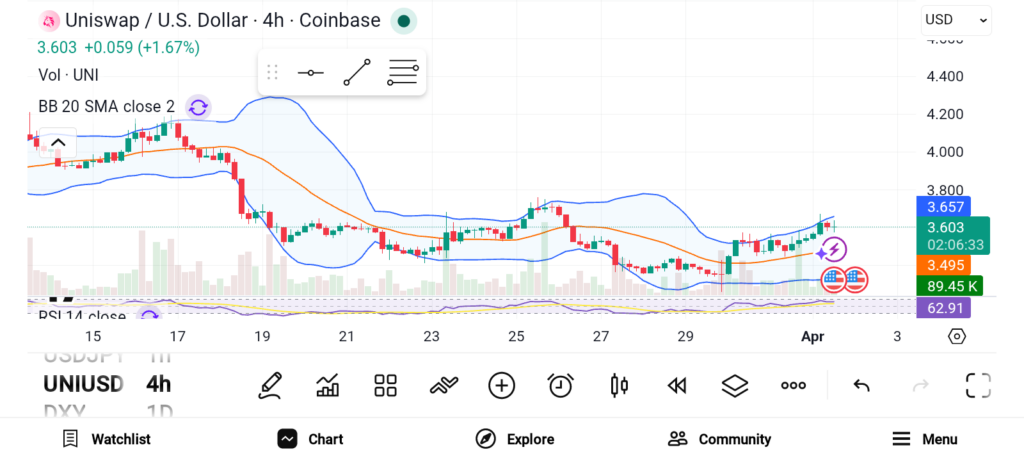Start bar replay with the rewind icon
This screenshot has width=1024, height=461.
(x=677, y=385)
